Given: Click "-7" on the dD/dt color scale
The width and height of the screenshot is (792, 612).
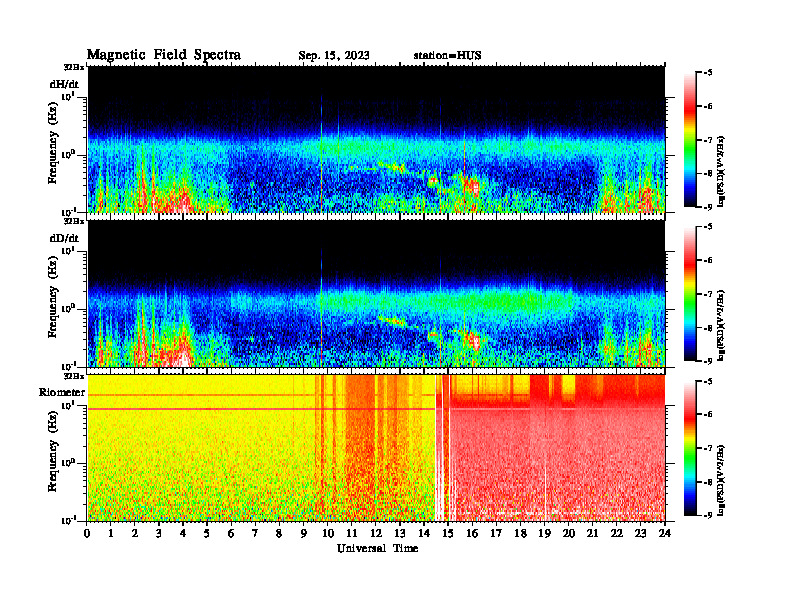Looking at the screenshot, I should pos(708,294).
